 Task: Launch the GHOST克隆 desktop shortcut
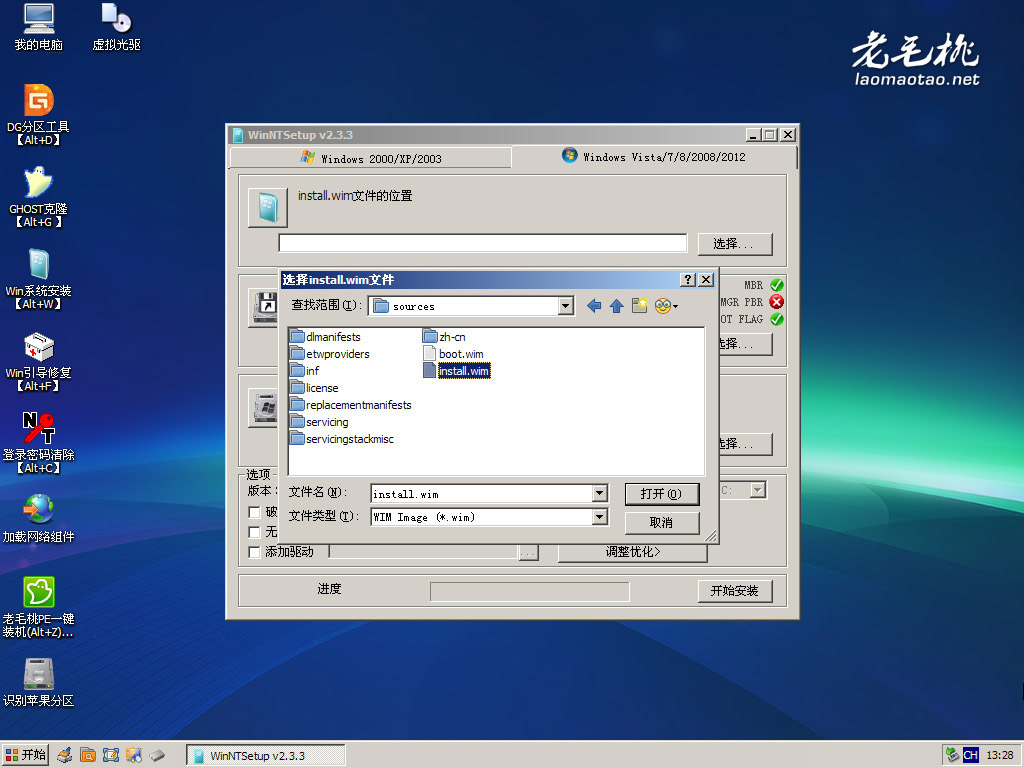38,197
